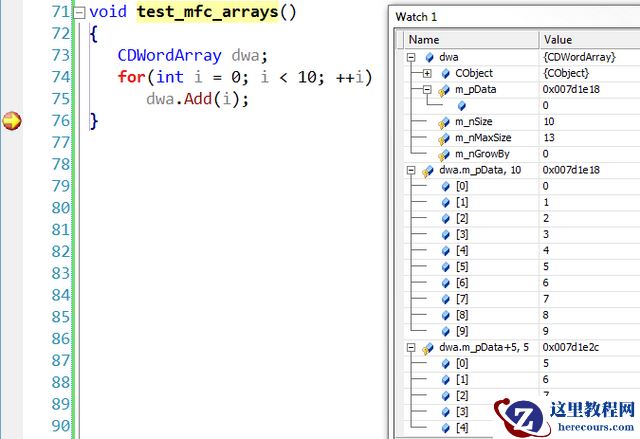Click the icon beside dwa.m_pData, 10

tap(428, 171)
